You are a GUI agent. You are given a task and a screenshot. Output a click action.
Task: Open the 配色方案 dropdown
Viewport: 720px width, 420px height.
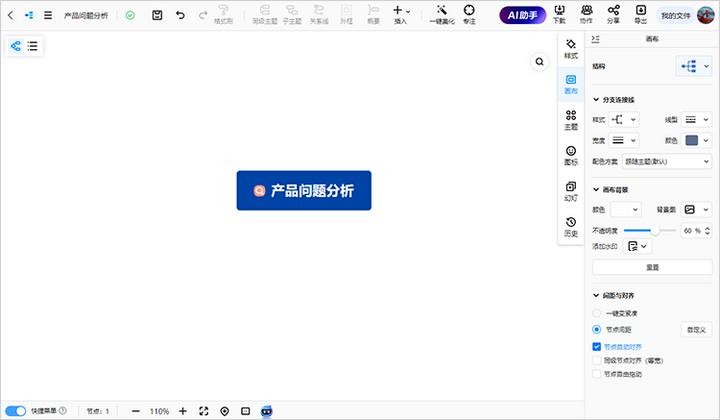(666, 161)
